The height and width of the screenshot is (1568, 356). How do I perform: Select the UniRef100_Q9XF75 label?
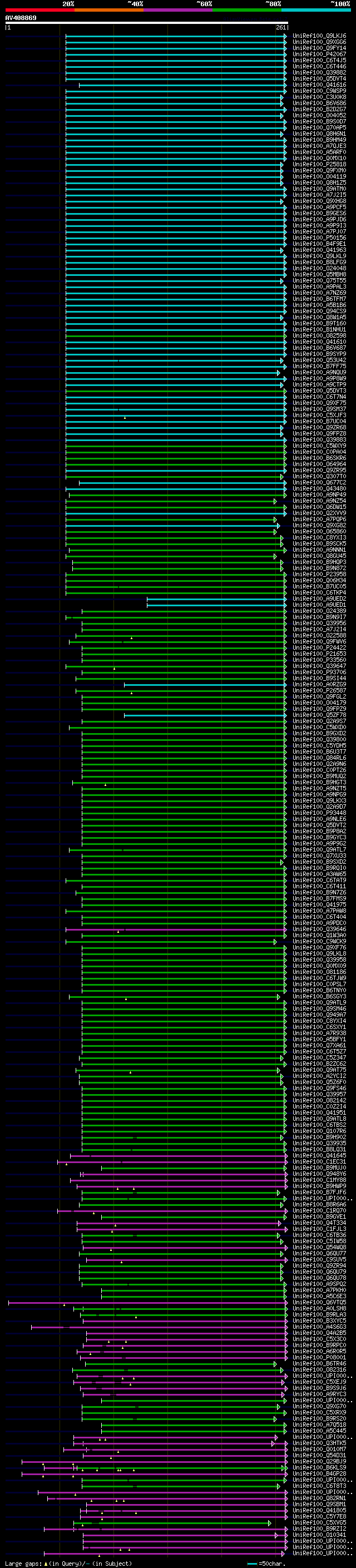point(319,403)
